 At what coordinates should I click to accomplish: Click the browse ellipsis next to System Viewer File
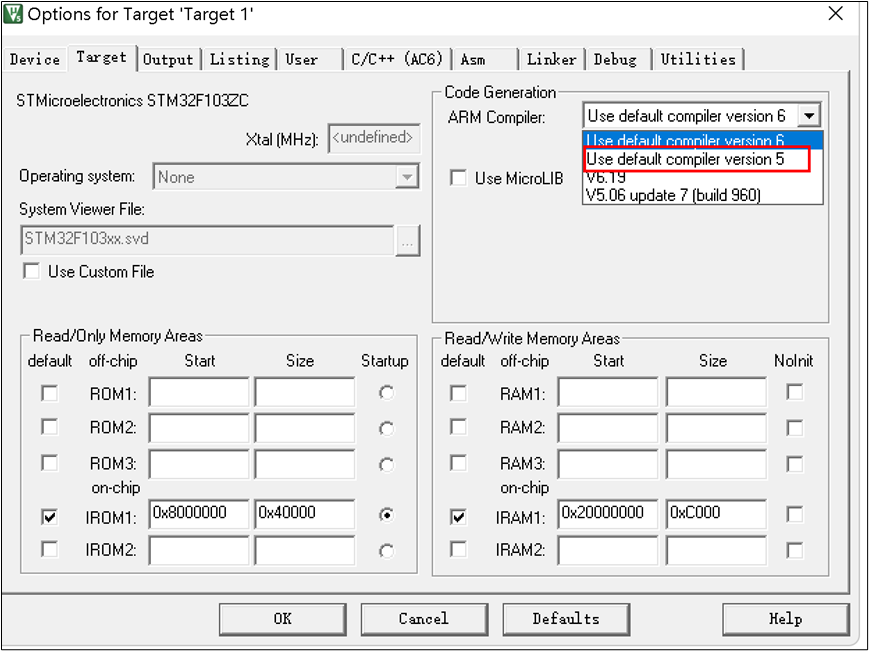(407, 240)
